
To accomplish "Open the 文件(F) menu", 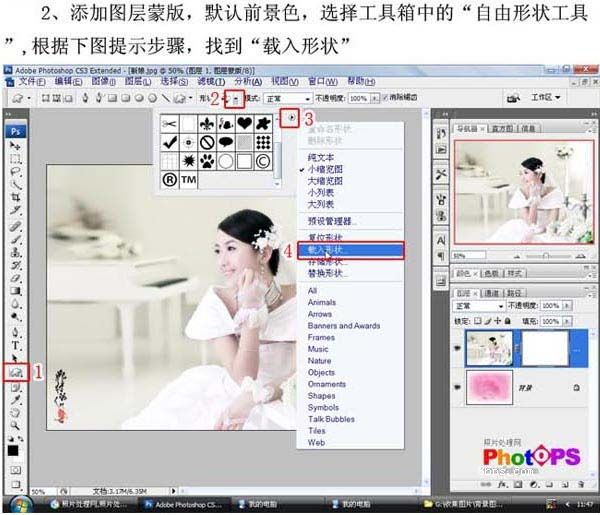I will point(31,81).
